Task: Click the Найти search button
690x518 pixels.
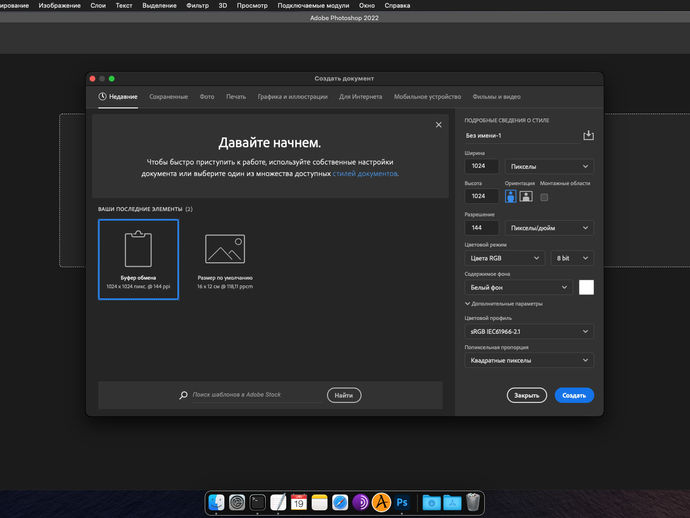Action: click(344, 395)
